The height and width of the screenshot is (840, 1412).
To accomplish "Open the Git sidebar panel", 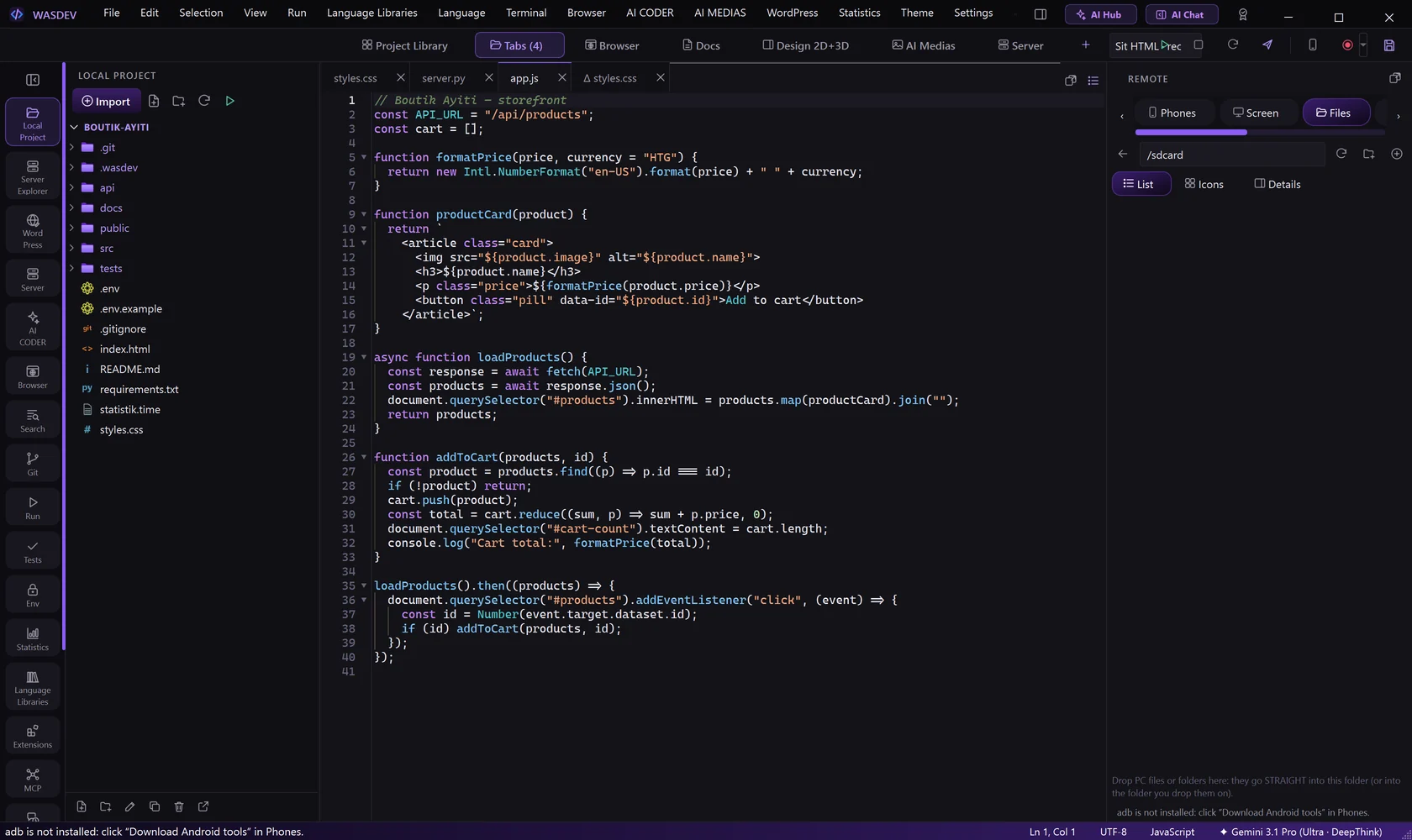I will [33, 464].
